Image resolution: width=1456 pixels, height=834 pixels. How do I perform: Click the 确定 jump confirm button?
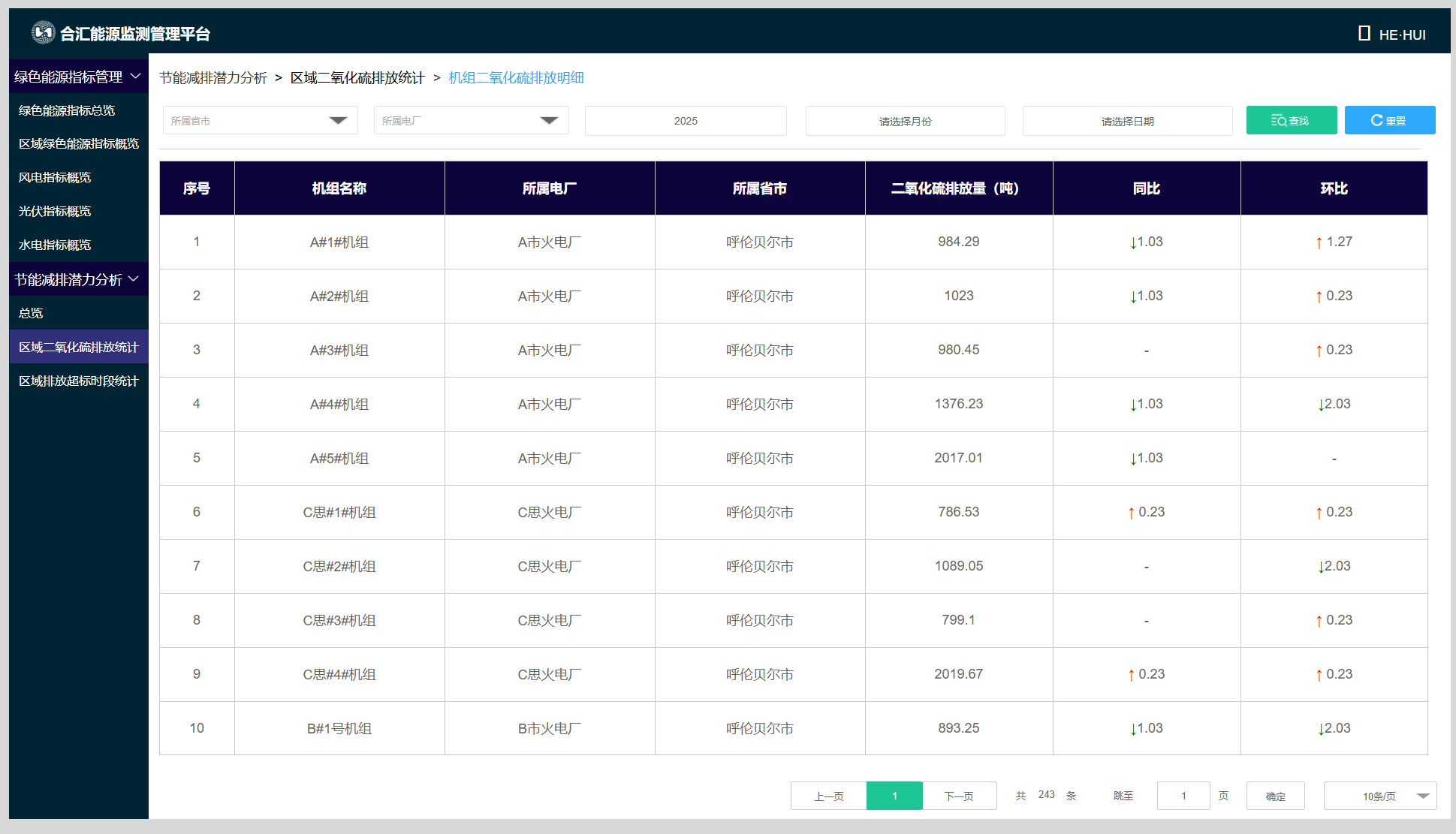point(1275,796)
